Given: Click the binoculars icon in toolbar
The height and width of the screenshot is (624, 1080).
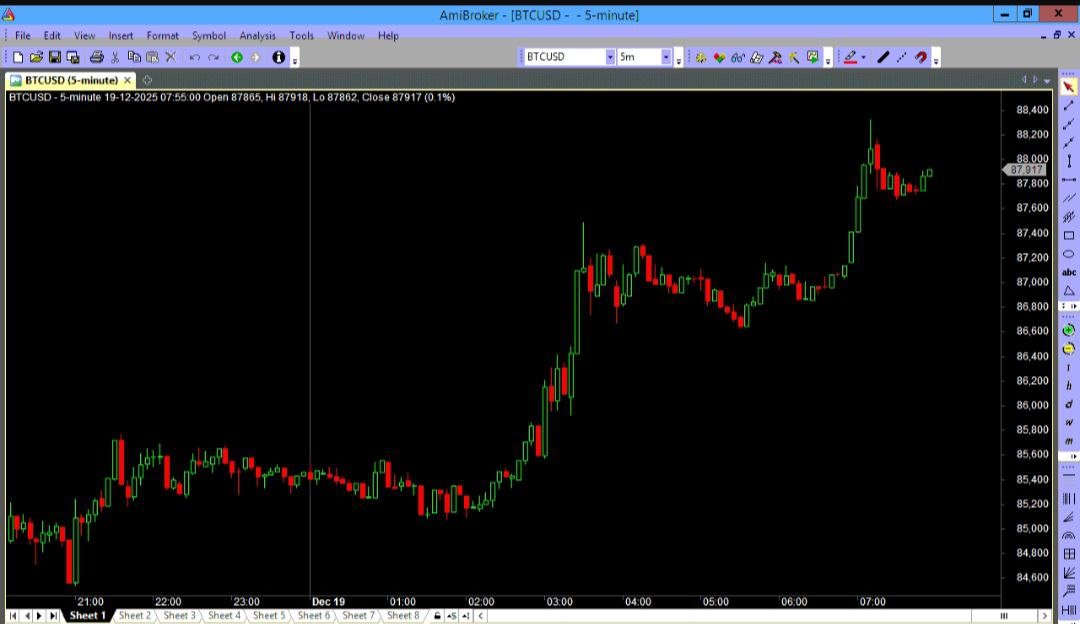Looking at the screenshot, I should 738,58.
